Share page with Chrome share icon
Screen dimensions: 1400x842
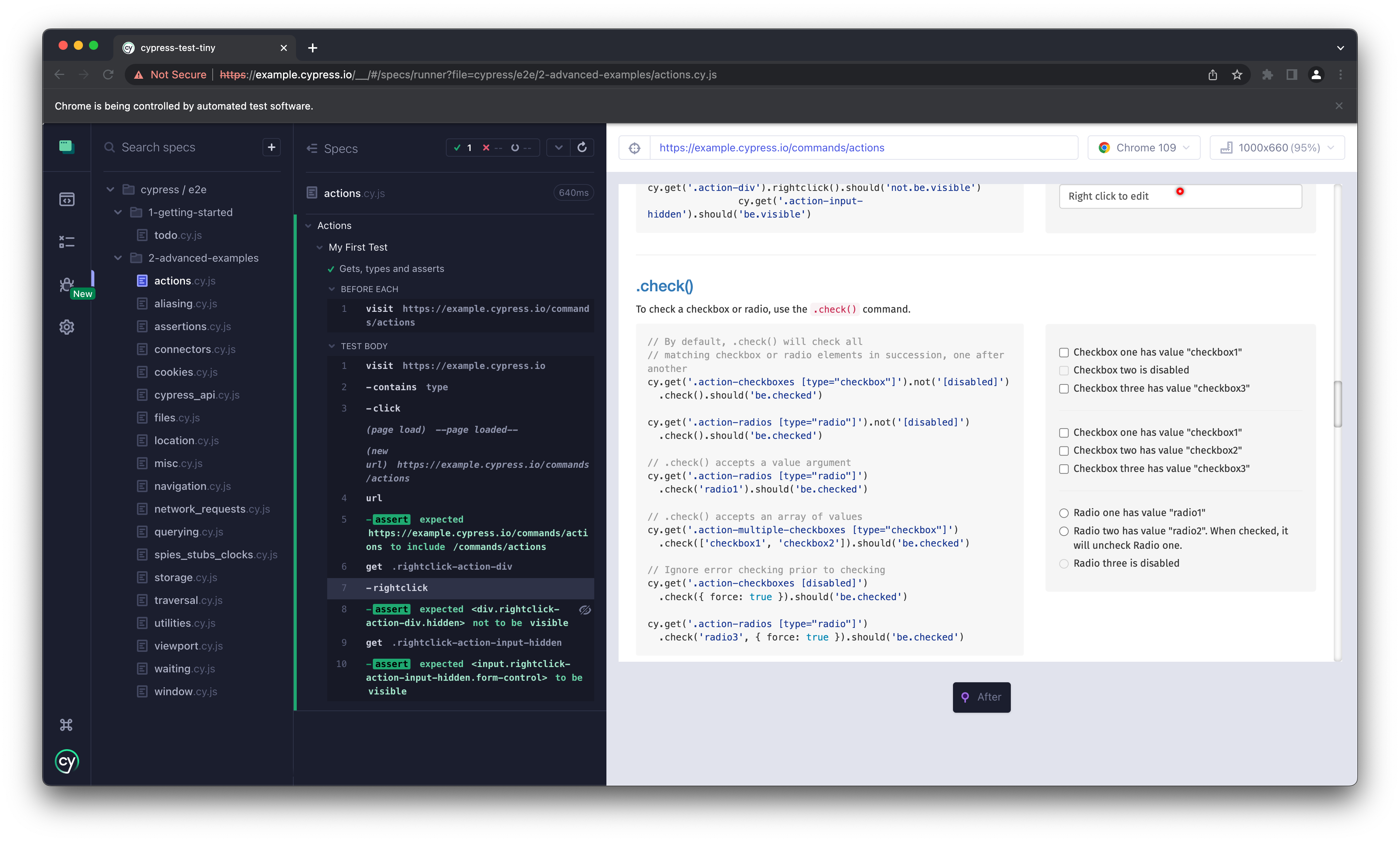tap(1213, 75)
